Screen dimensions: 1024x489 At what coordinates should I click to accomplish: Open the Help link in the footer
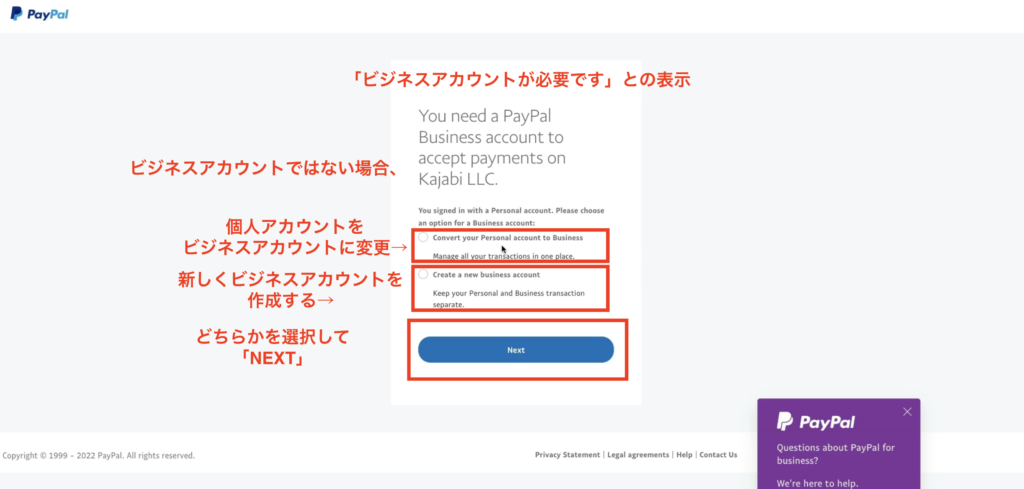[684, 455]
